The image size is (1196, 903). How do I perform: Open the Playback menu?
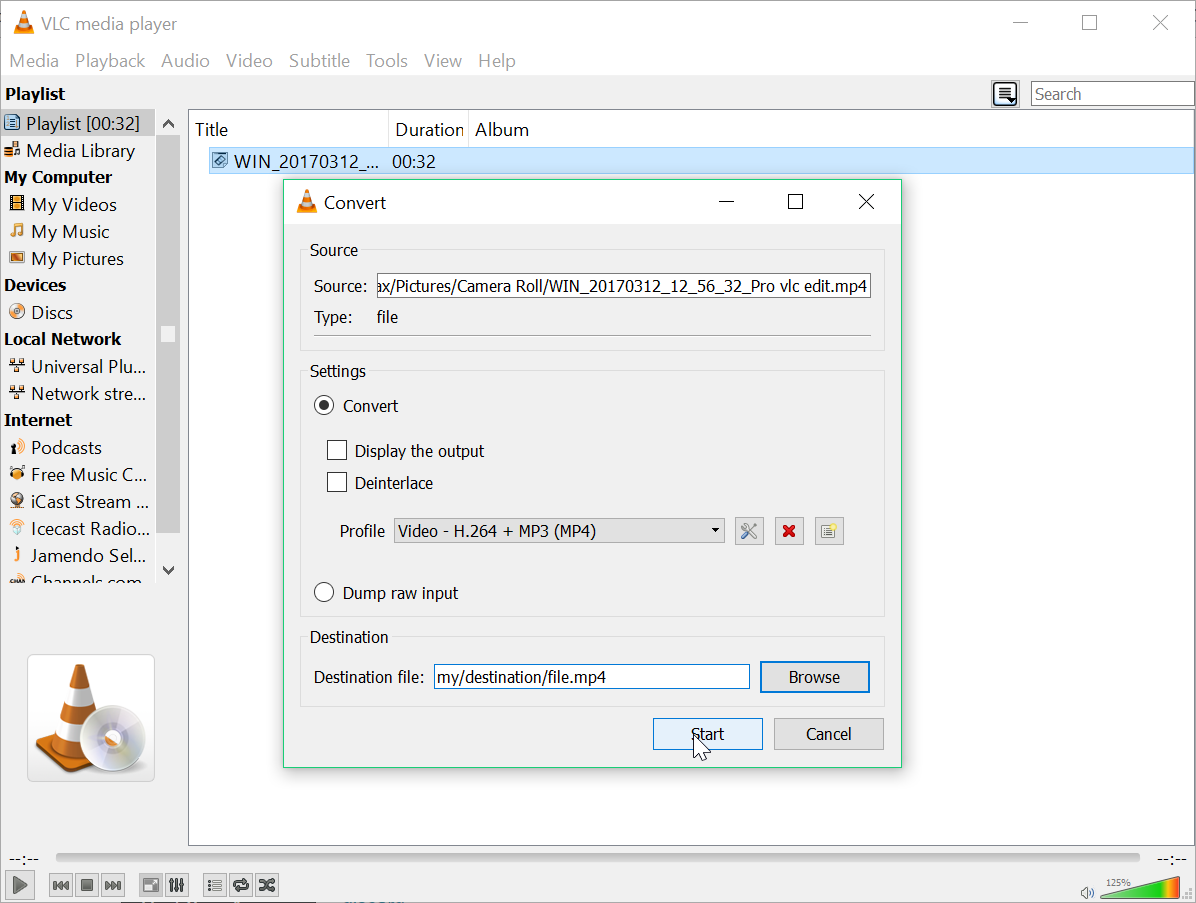(110, 61)
